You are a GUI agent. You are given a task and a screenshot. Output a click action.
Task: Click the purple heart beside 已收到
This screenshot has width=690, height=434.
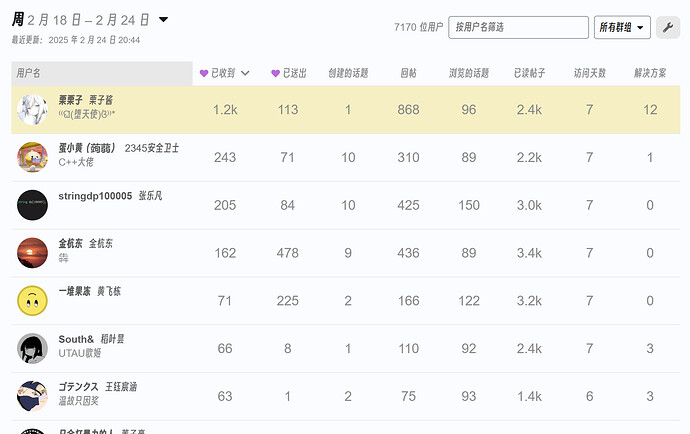pyautogui.click(x=204, y=74)
